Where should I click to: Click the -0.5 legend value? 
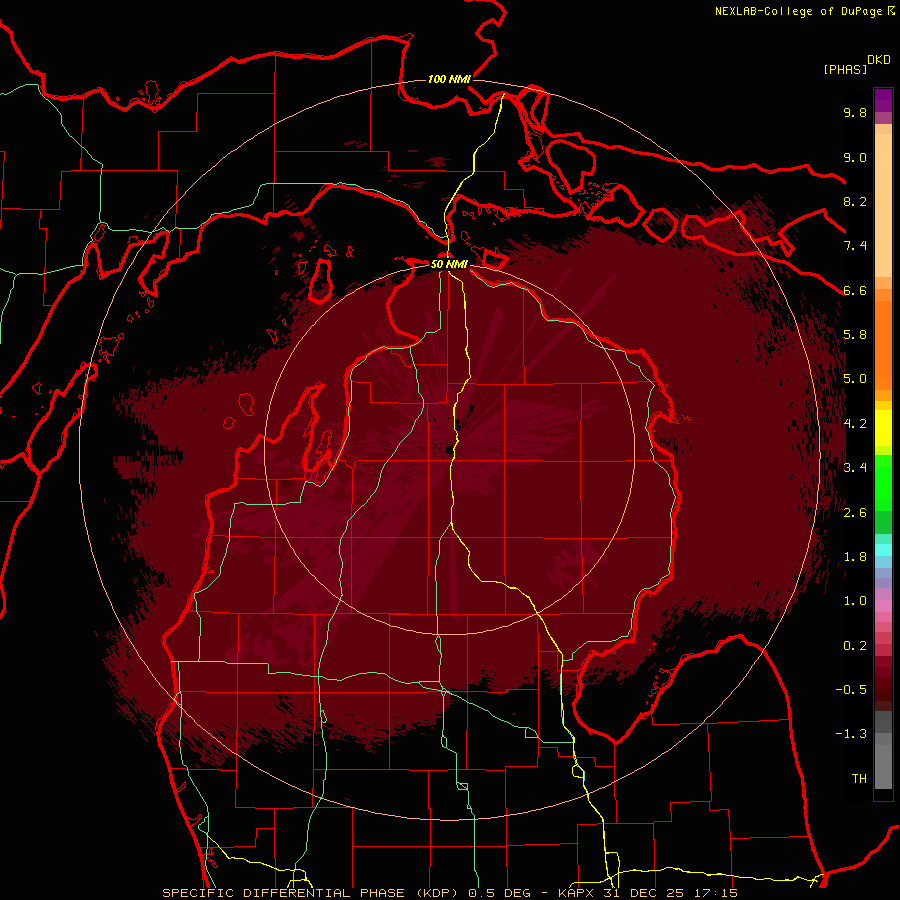(x=851, y=690)
